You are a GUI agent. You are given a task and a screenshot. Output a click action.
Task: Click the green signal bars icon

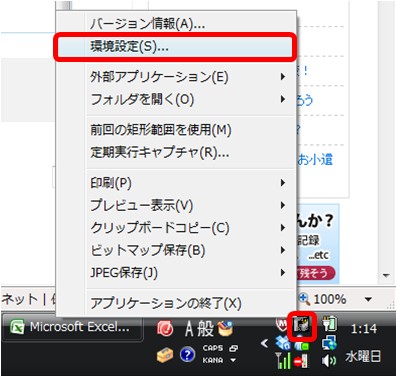coord(284,361)
